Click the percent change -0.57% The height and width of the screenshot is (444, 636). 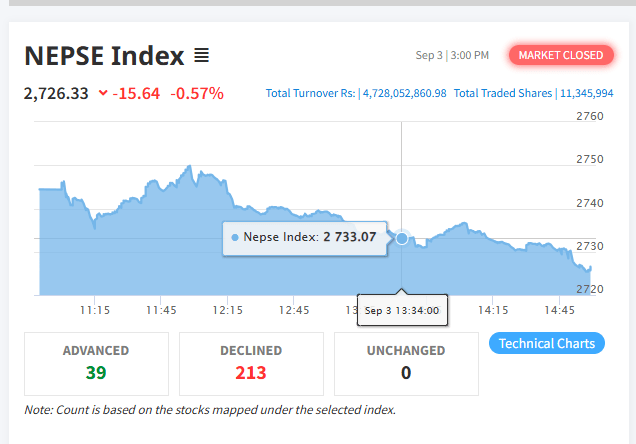[197, 93]
